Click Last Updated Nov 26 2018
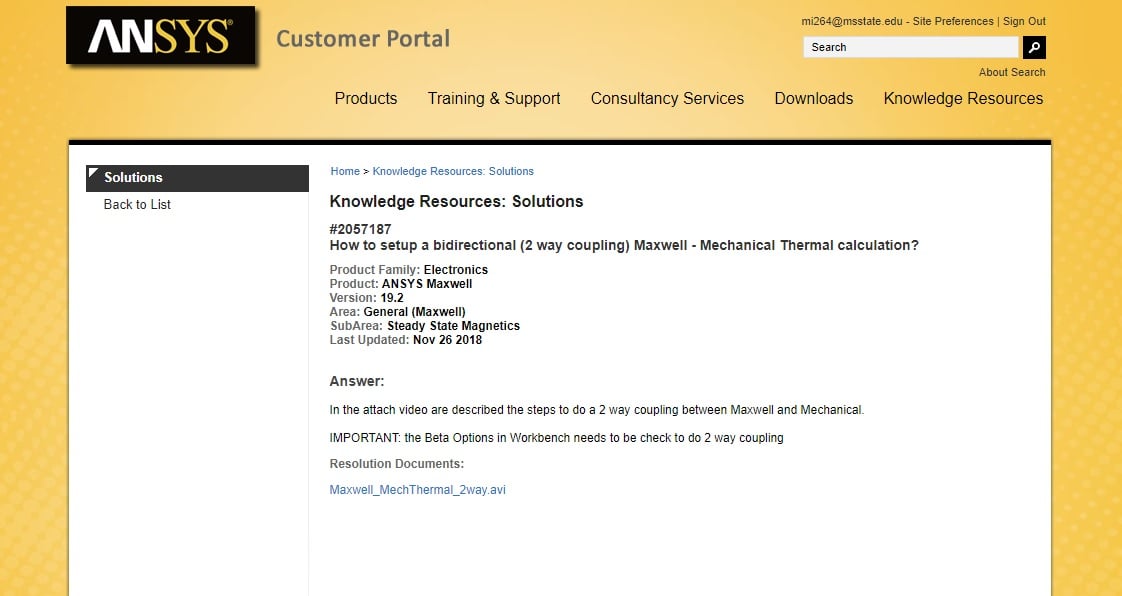The width and height of the screenshot is (1122, 596). point(406,340)
